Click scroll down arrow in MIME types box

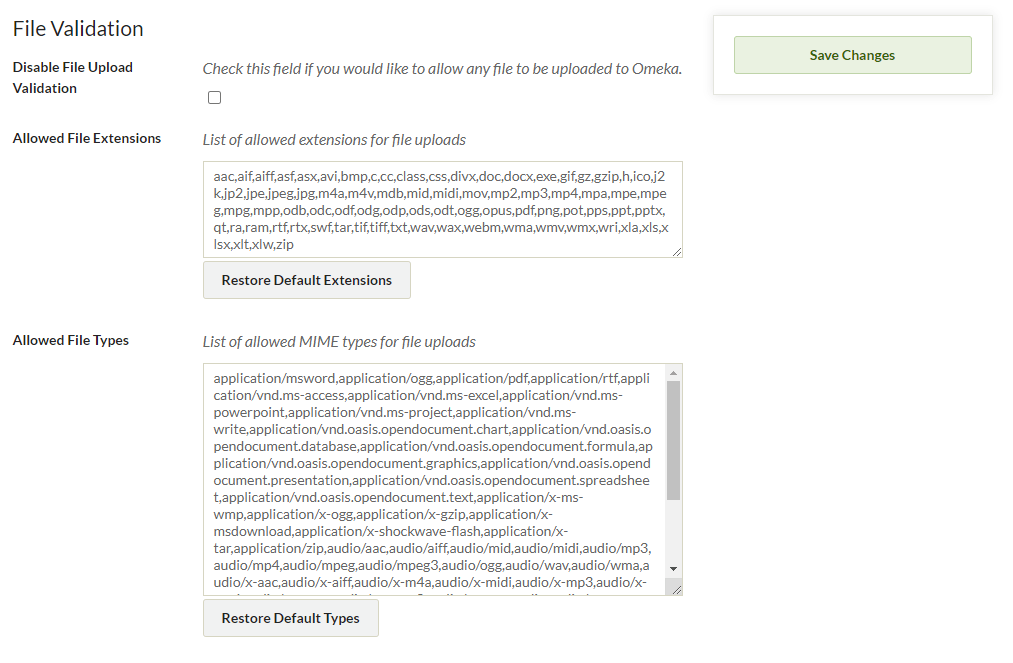pyautogui.click(x=673, y=568)
